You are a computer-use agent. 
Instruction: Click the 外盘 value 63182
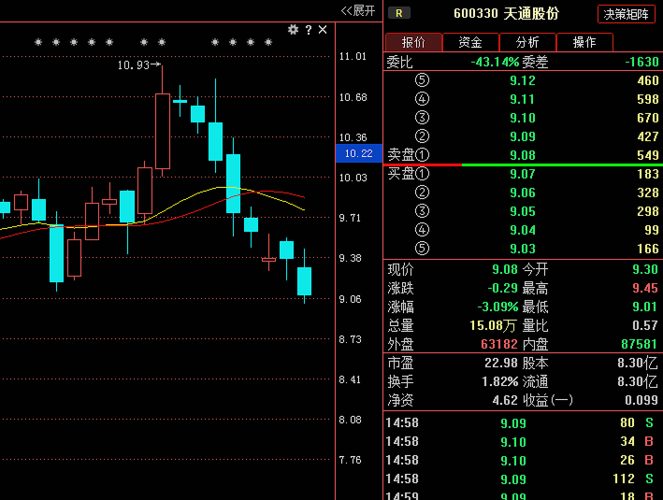[499, 344]
